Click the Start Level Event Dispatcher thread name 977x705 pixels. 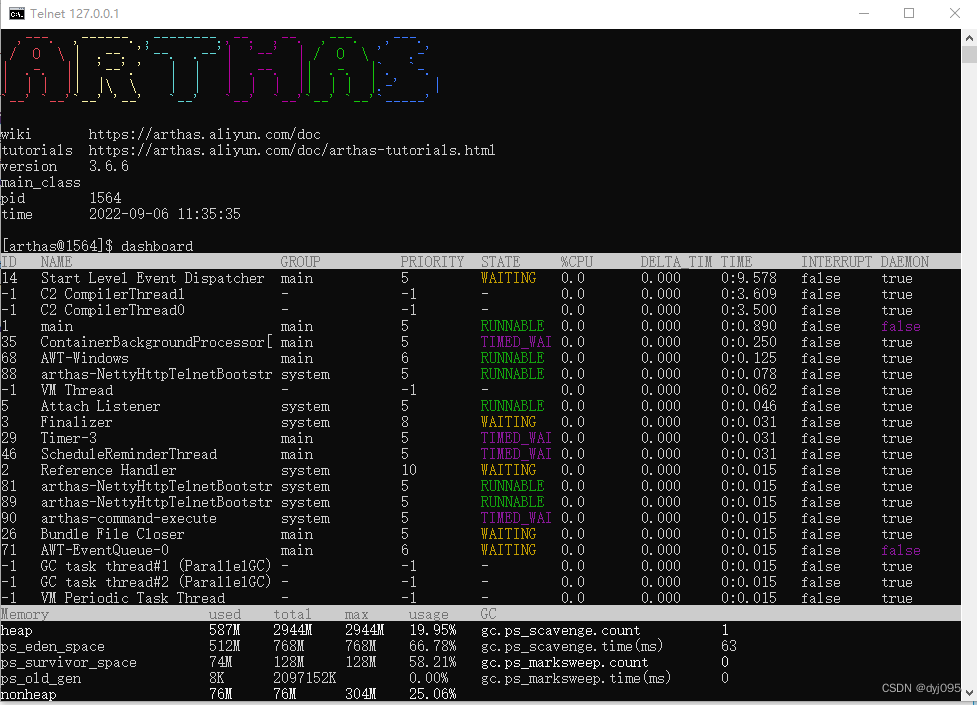click(x=152, y=278)
